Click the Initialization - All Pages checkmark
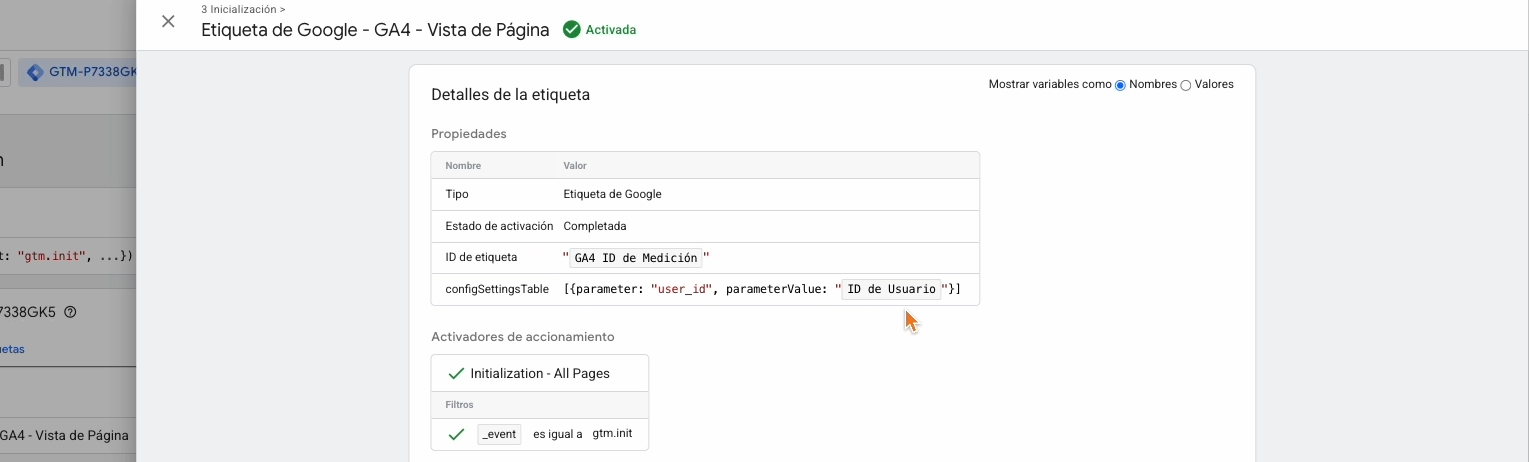Screen dimensions: 1529x462 click(x=456, y=373)
